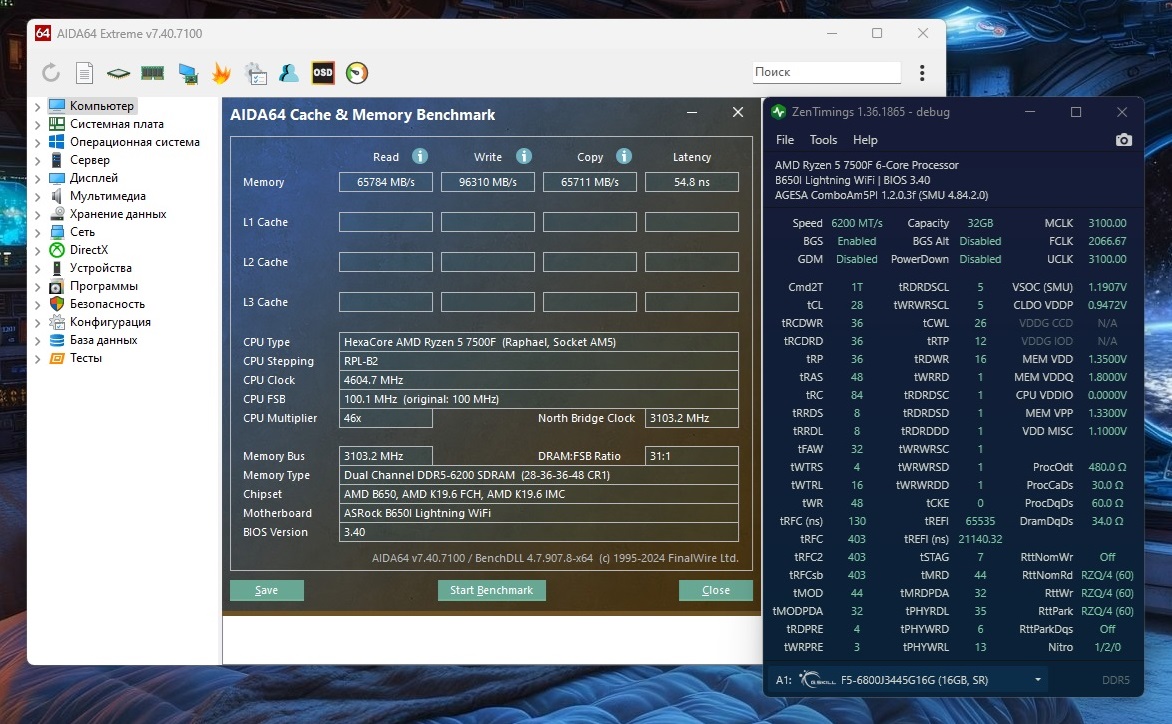Expand the Устройства node chevron

[x=37, y=268]
